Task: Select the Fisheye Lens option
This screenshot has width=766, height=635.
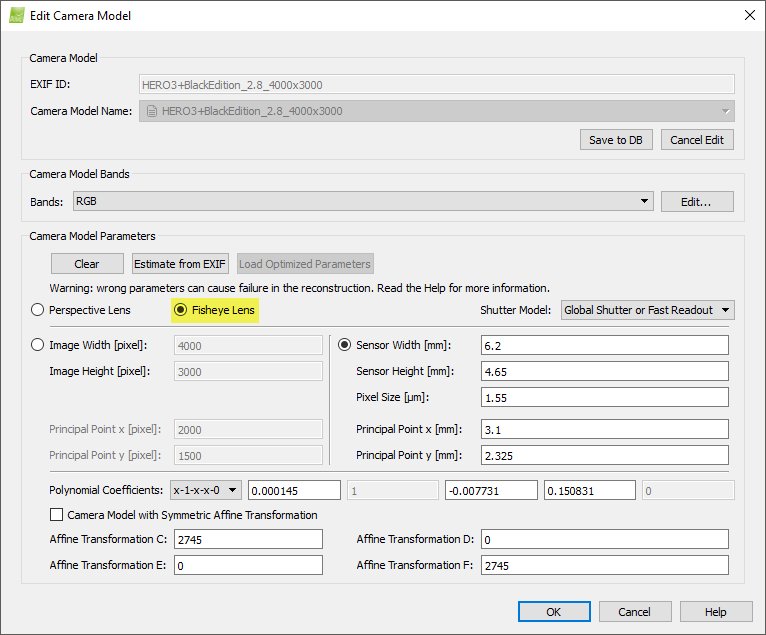Action: (x=181, y=310)
